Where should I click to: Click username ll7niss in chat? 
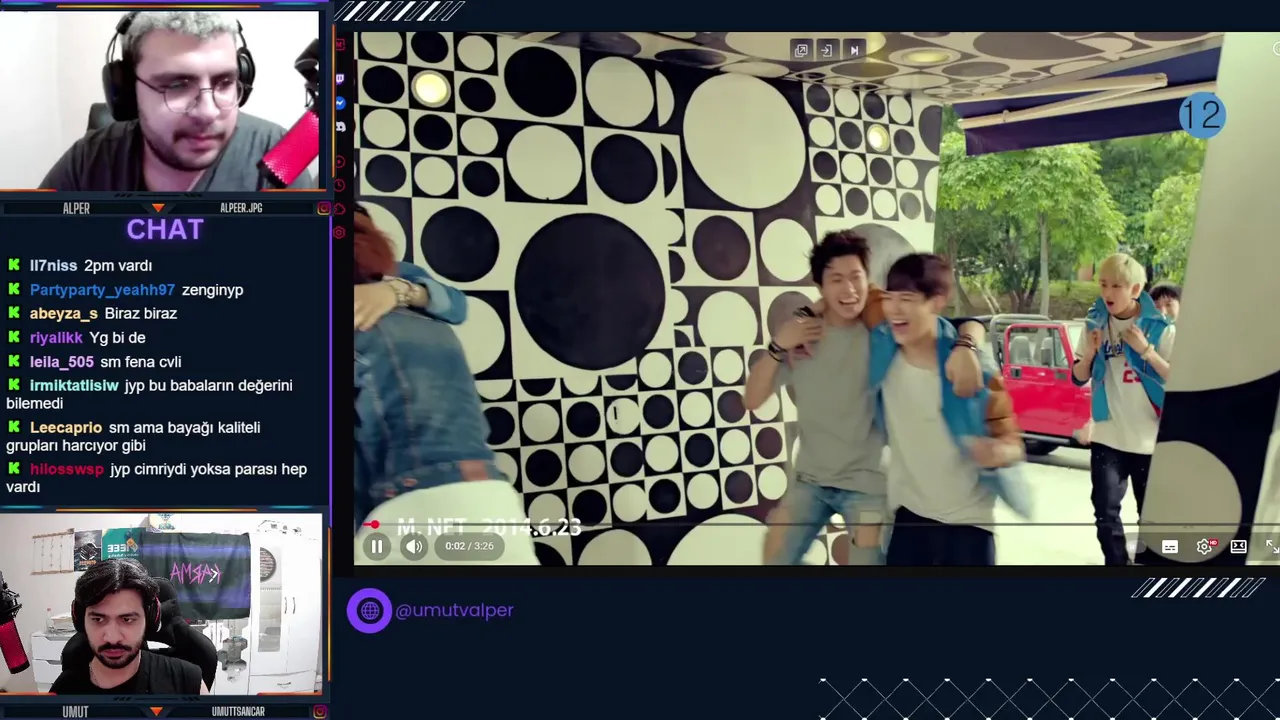pos(53,265)
